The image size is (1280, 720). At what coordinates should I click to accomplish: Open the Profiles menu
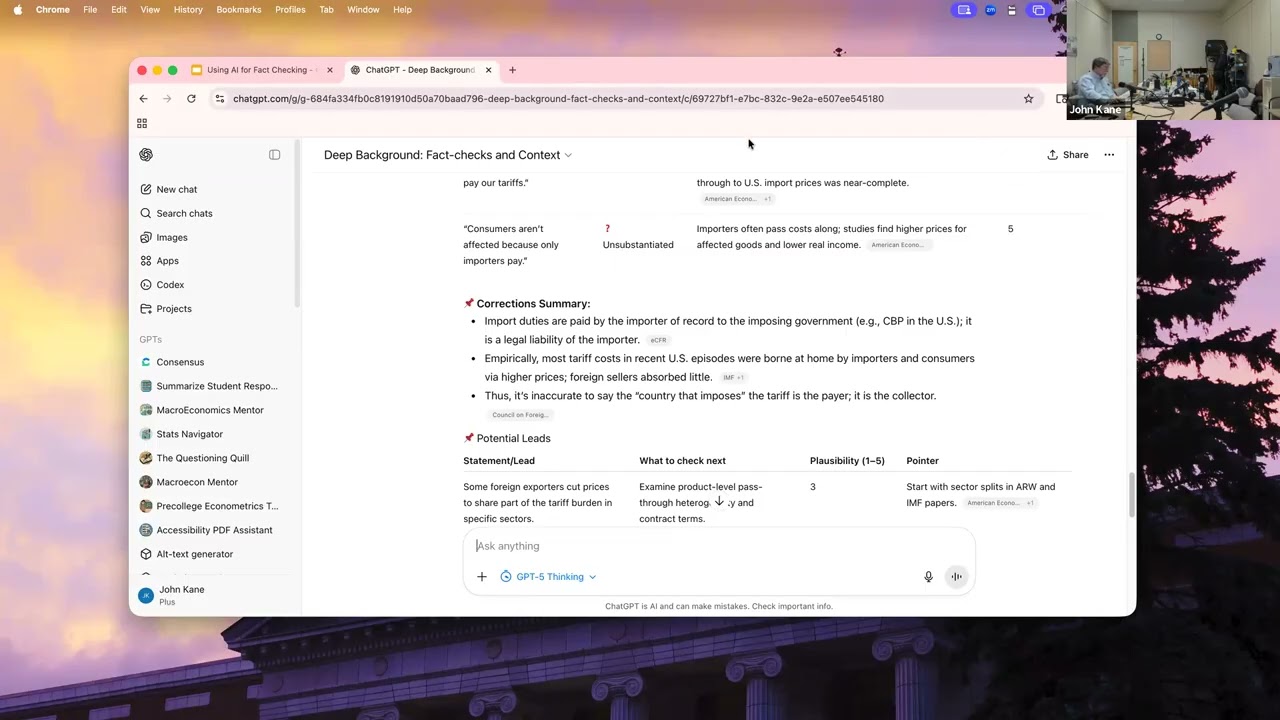tap(290, 10)
